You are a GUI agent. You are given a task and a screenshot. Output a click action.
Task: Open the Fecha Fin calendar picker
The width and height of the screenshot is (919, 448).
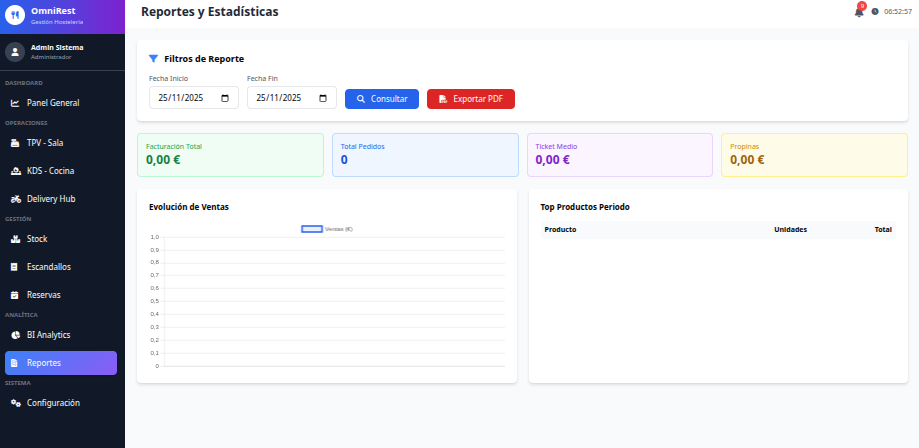pyautogui.click(x=323, y=99)
